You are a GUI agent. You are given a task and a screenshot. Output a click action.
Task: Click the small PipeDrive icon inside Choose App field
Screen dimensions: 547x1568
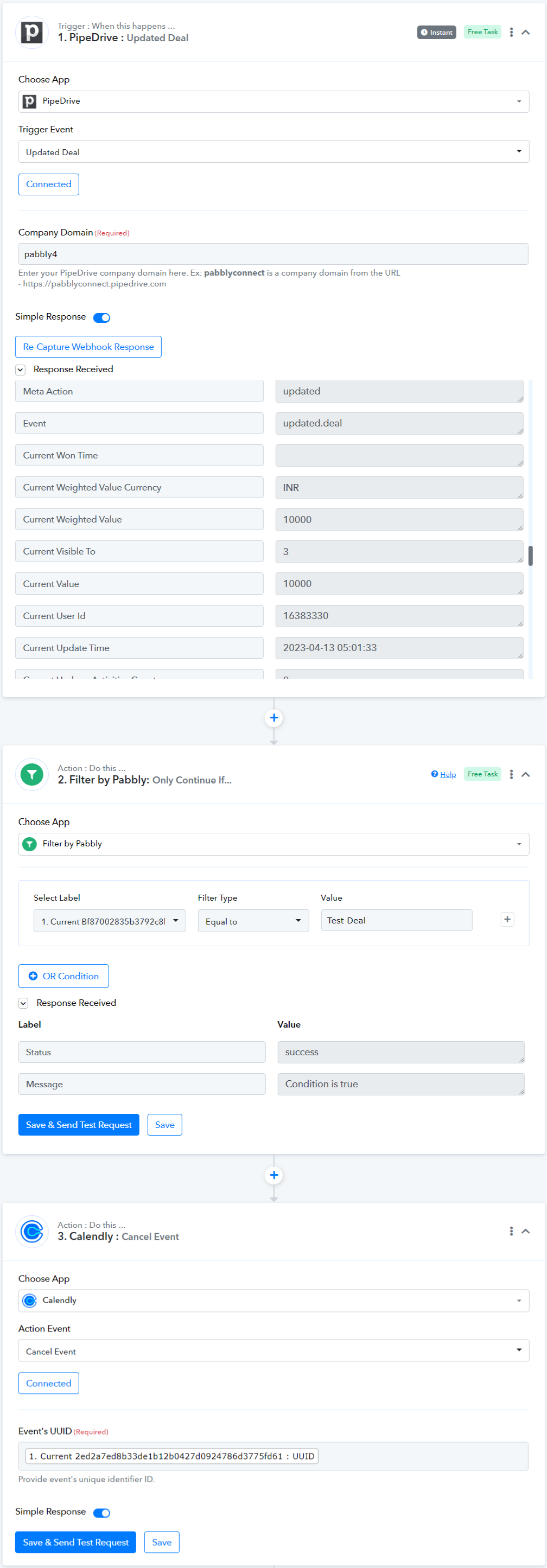(29, 101)
